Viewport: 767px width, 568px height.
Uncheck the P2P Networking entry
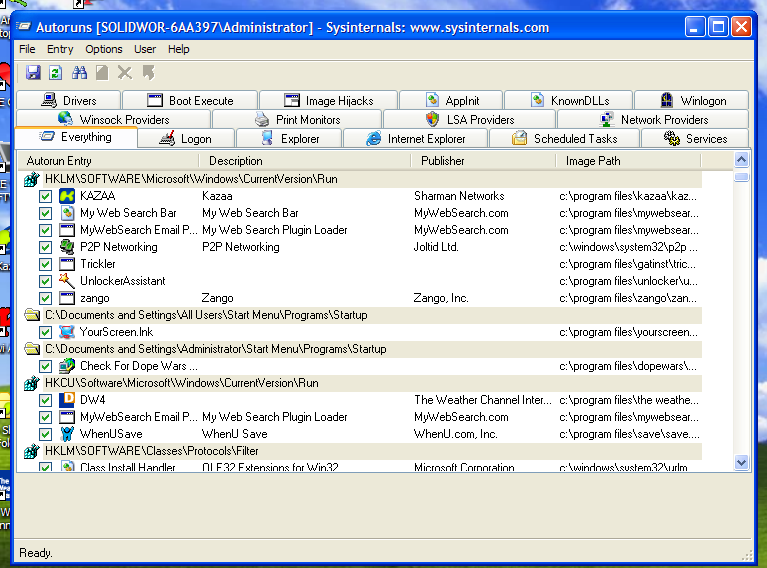click(45, 248)
